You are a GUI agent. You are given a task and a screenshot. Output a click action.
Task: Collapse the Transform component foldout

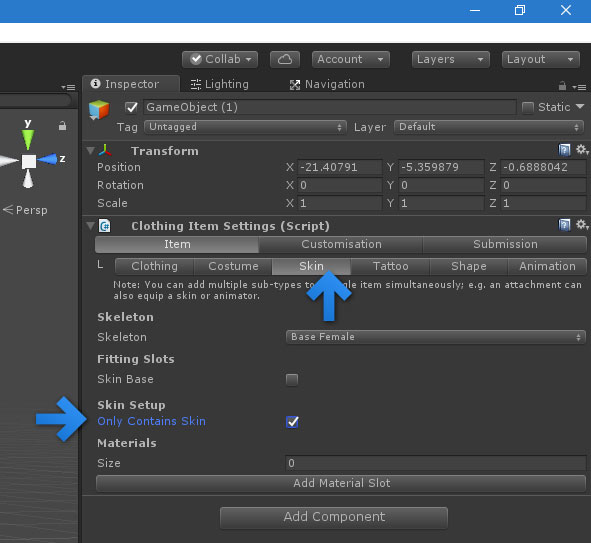90,151
